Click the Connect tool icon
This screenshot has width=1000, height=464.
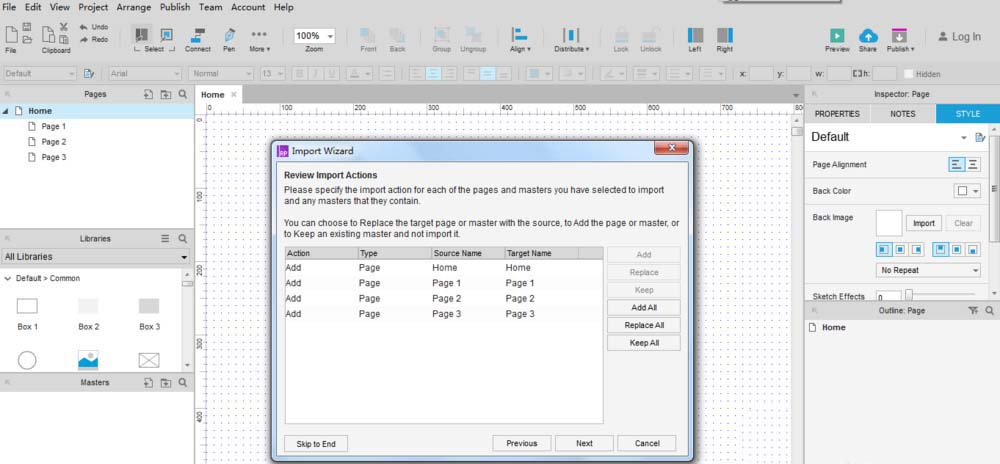pyautogui.click(x=198, y=36)
